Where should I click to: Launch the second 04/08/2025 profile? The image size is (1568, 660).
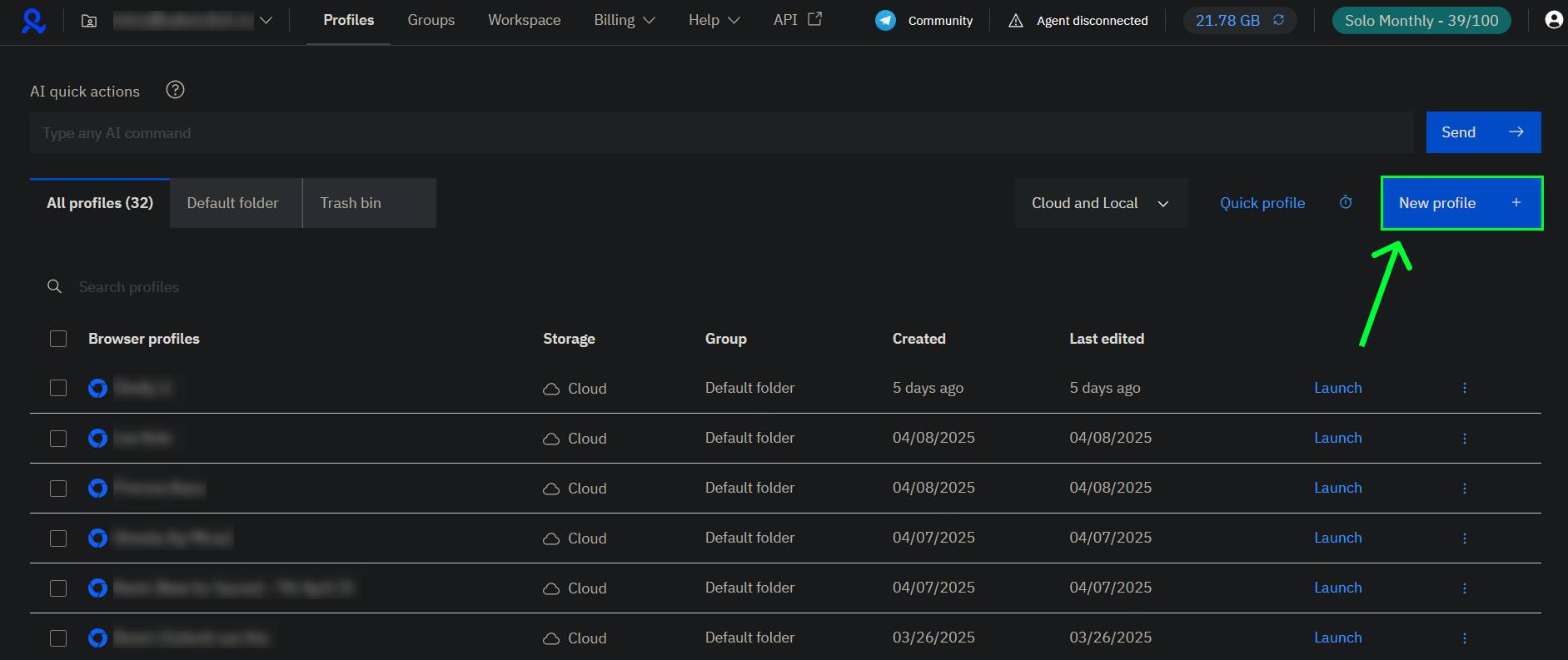(1337, 488)
